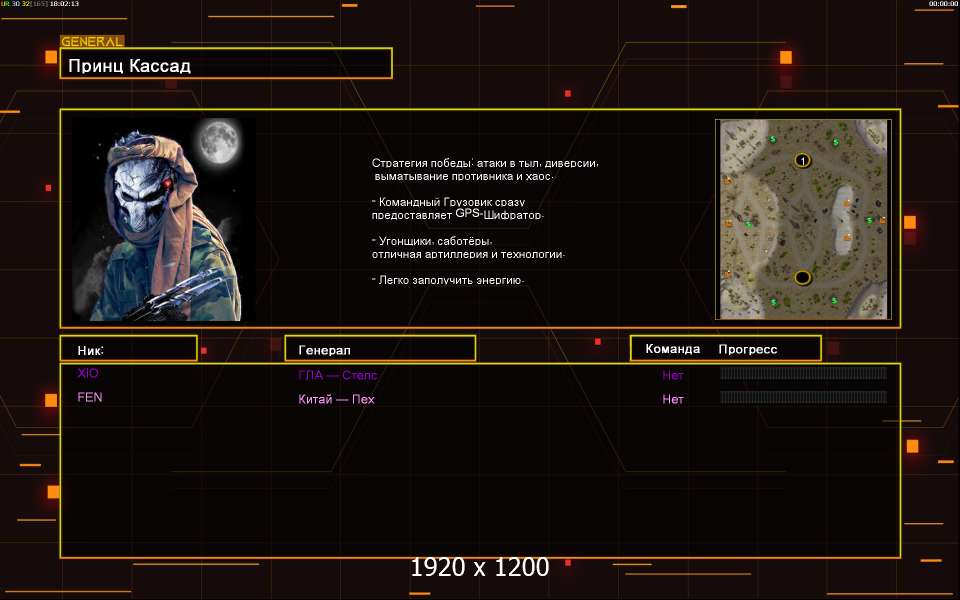Click the Принц Кассад name field
Viewport: 960px width, 600px height.
click(x=226, y=66)
